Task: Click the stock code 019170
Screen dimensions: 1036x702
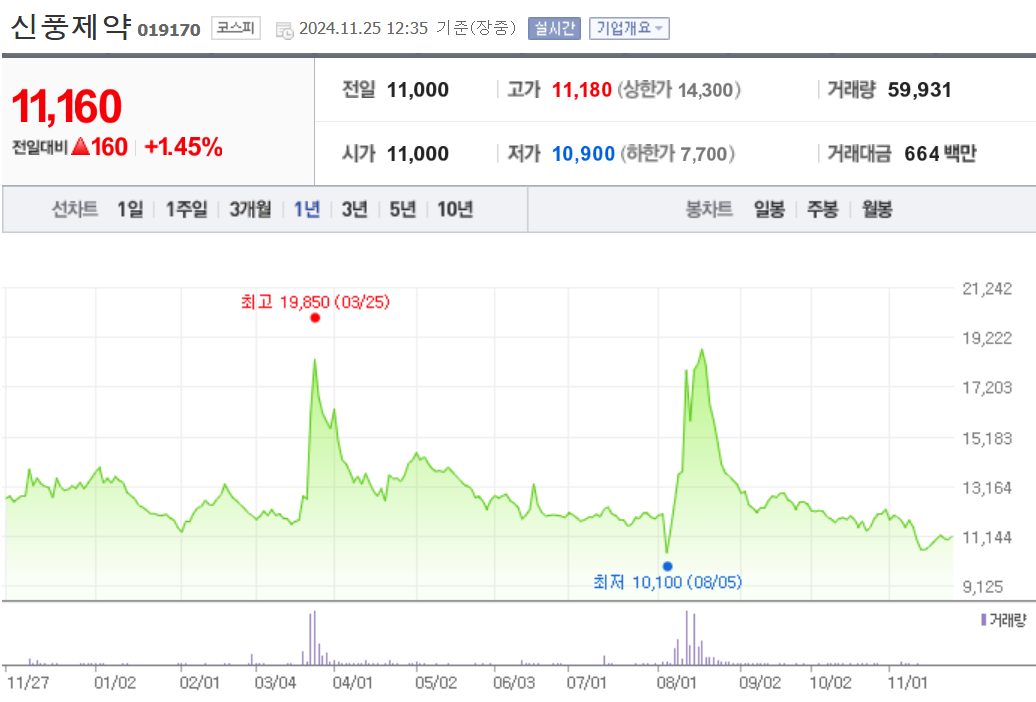Action: pos(168,30)
